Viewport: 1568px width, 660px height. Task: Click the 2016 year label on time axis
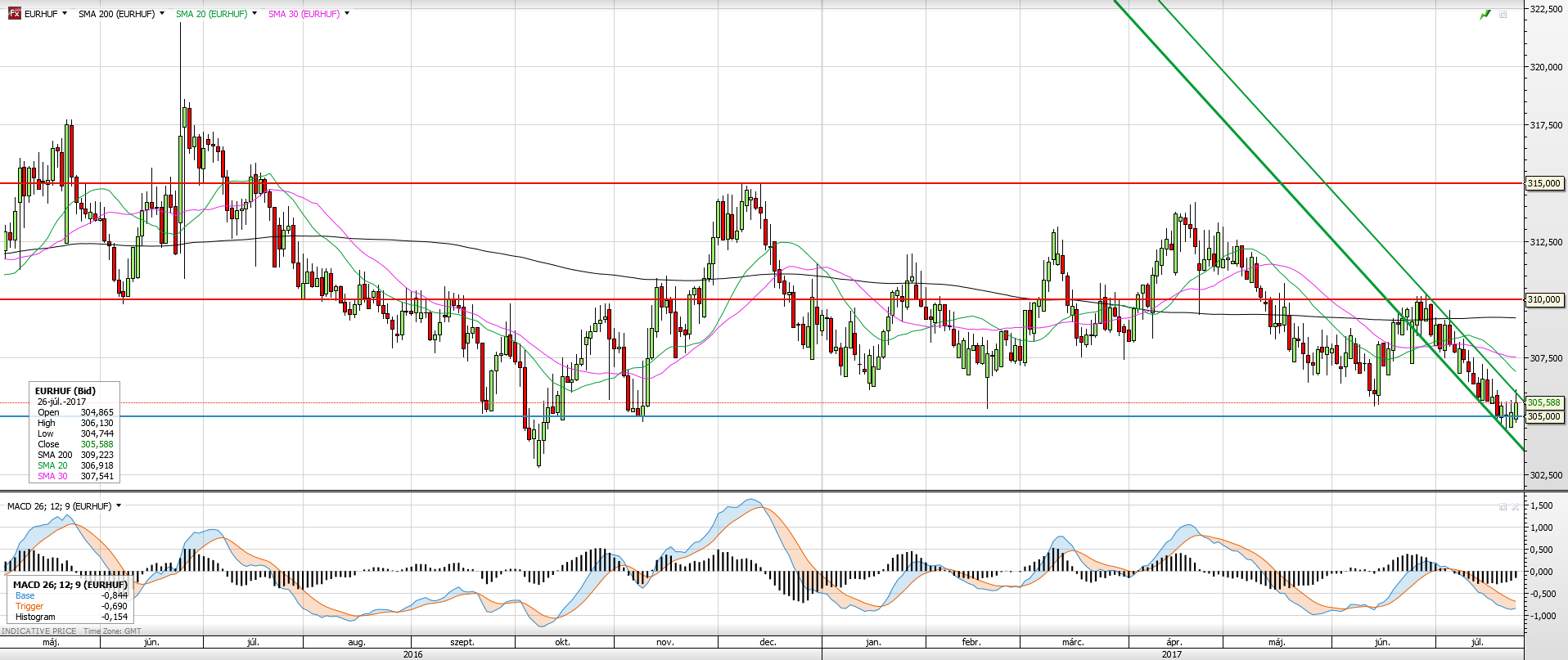(412, 654)
